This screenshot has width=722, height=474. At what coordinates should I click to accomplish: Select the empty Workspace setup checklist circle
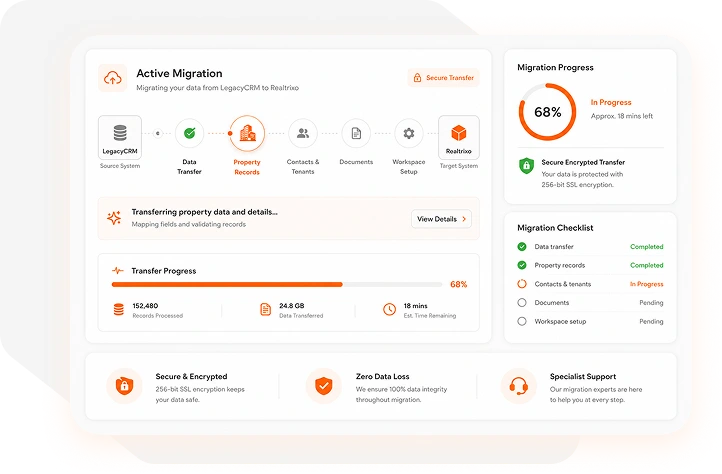[522, 321]
